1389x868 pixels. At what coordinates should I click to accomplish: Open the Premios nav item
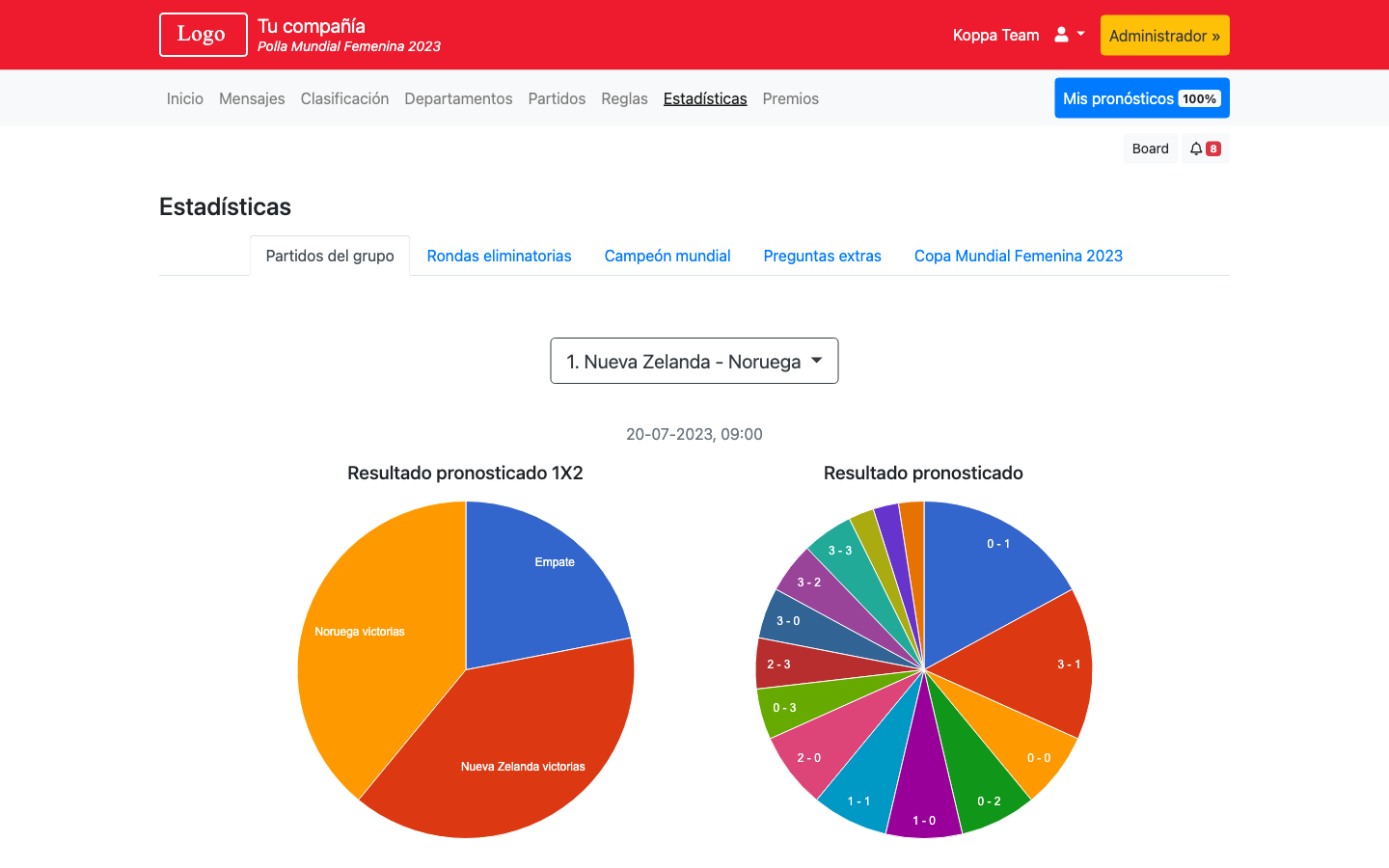790,98
